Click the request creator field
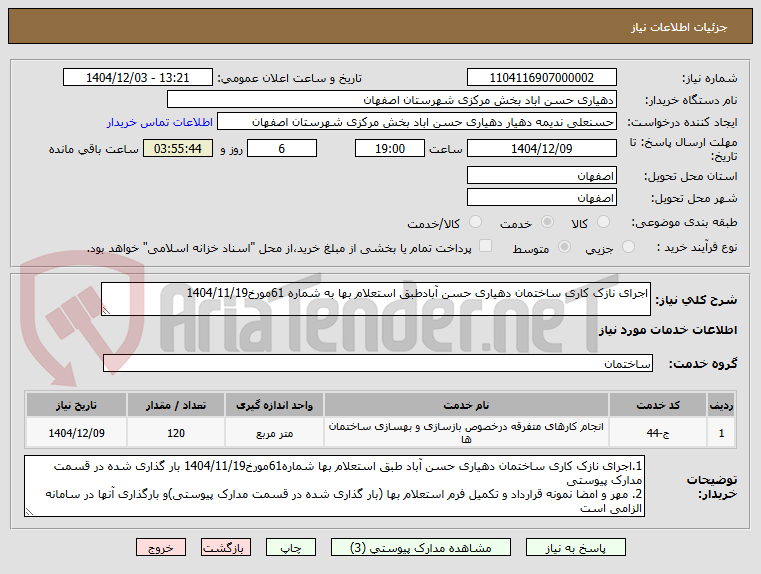Screen dimensions: 761x574 [417, 122]
